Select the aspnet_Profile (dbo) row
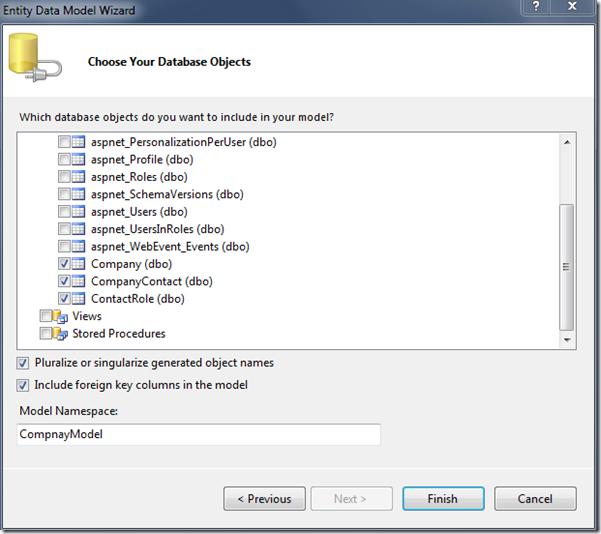Viewport: 601px width, 534px height. coord(142,159)
